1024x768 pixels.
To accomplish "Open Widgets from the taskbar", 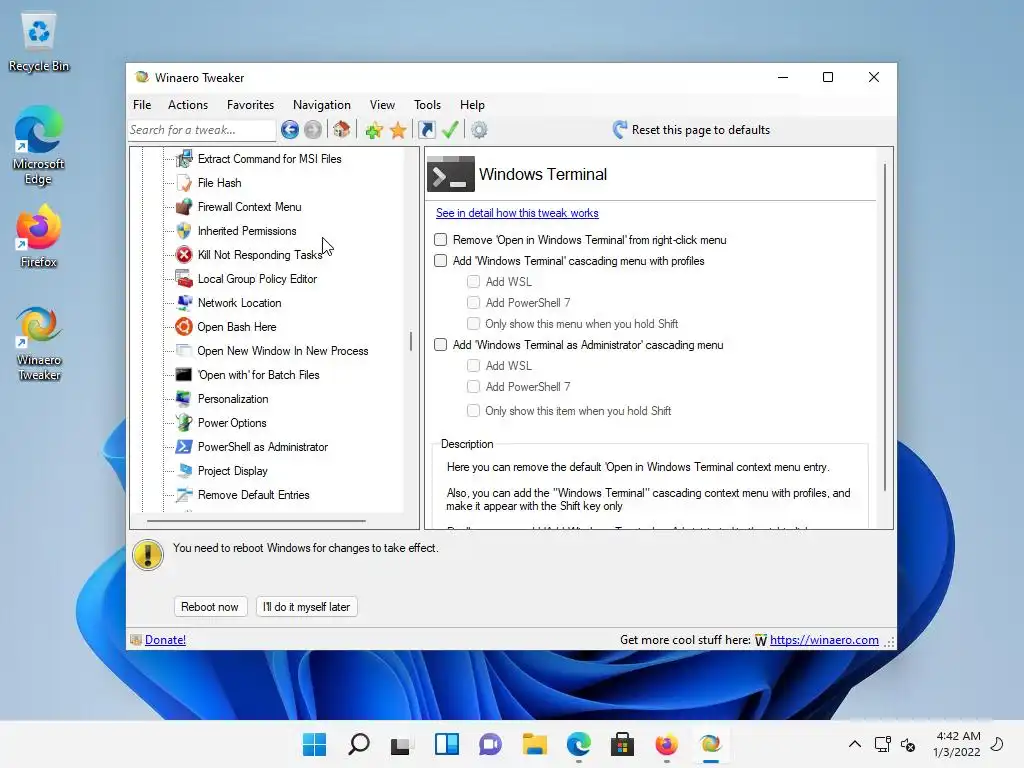I will coord(447,744).
